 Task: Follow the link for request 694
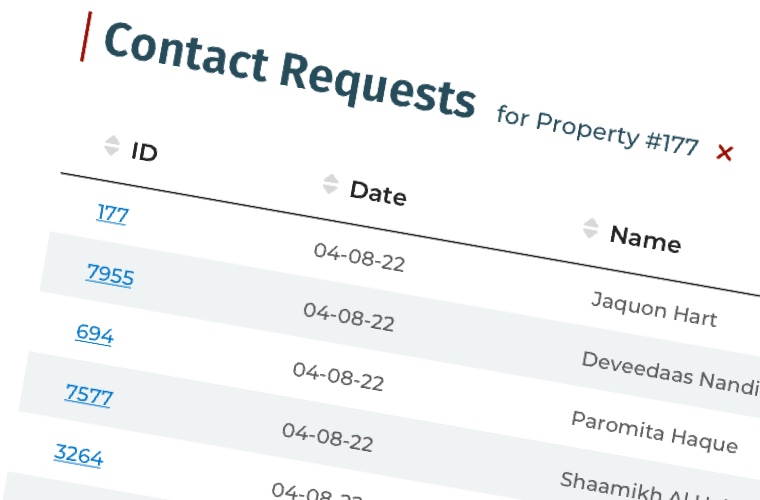(94, 334)
